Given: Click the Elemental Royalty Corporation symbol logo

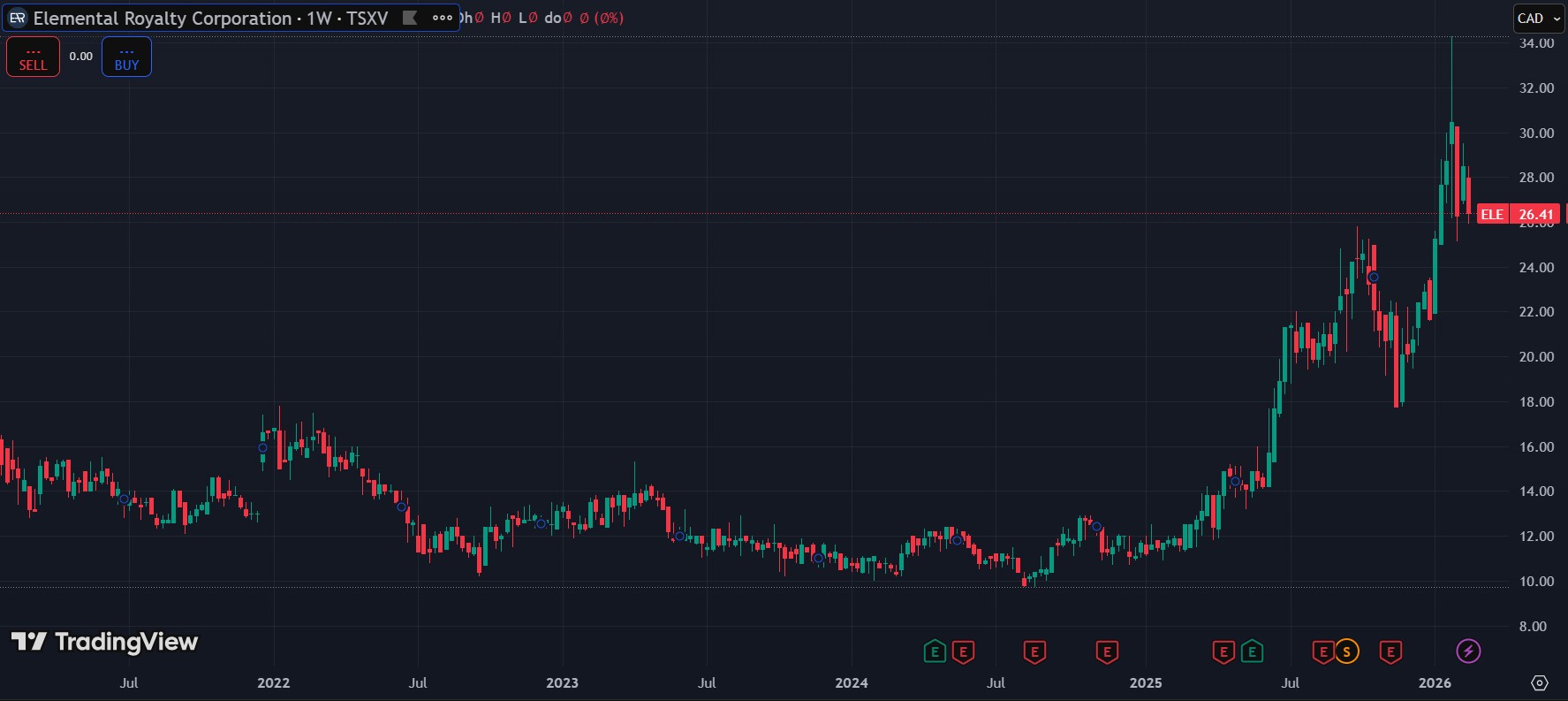Looking at the screenshot, I should coord(17,19).
